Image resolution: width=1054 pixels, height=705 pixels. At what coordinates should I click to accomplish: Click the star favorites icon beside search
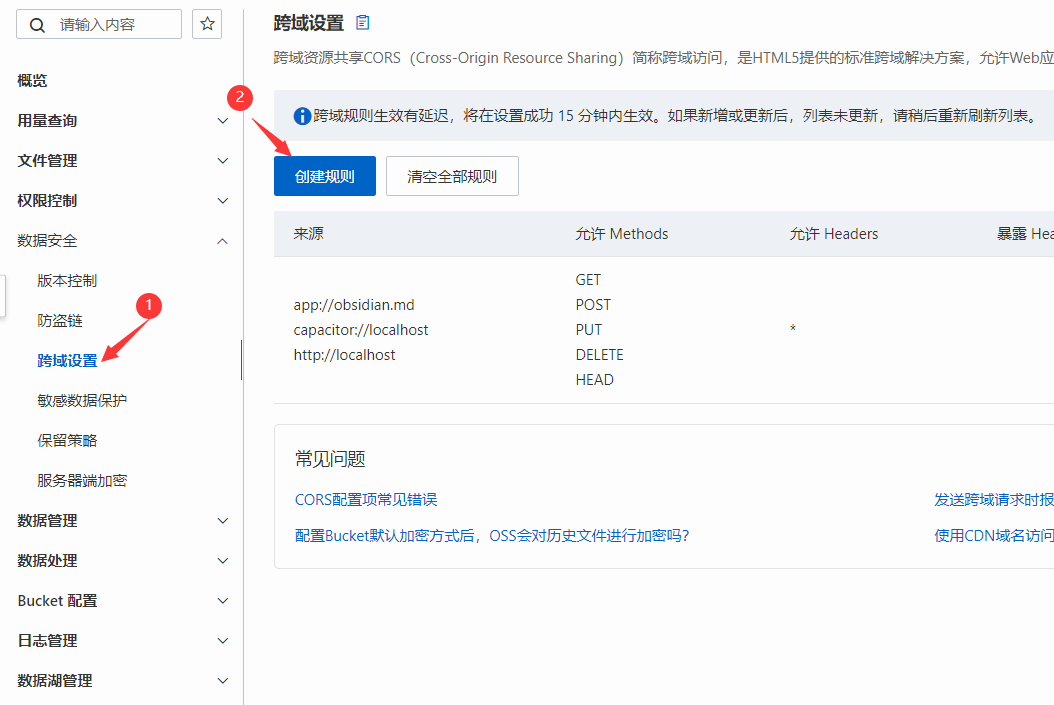tap(207, 24)
